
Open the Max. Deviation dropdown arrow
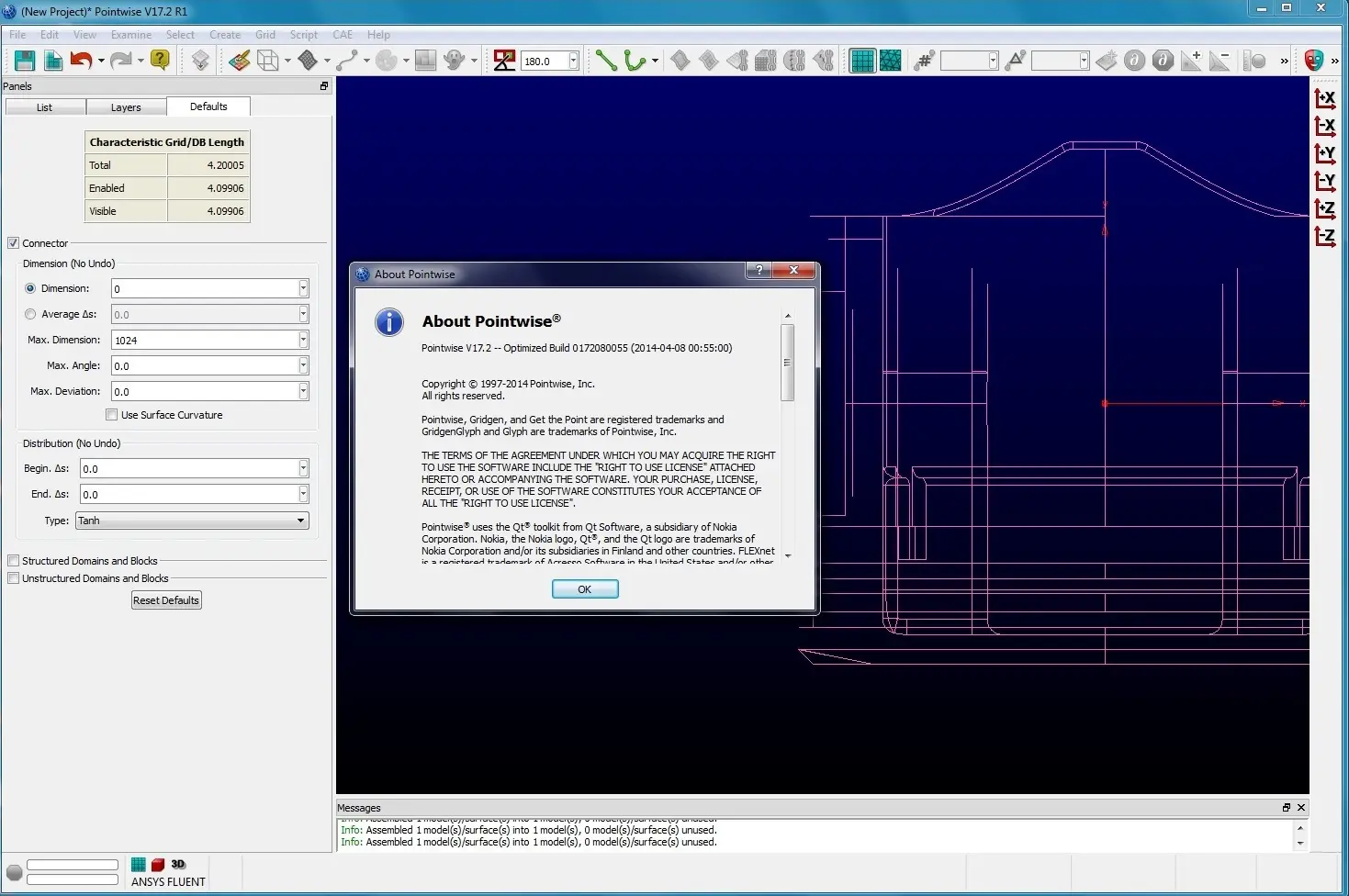[303, 391]
